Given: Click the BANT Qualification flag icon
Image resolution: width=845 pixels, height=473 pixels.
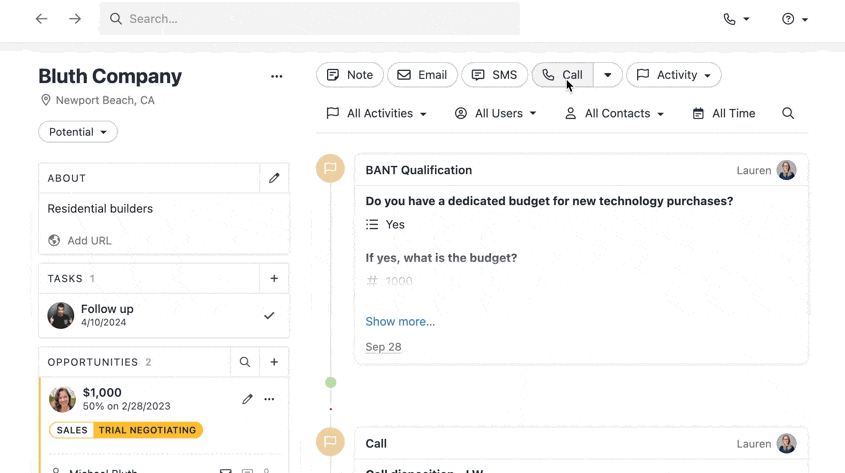Looking at the screenshot, I should [x=330, y=168].
